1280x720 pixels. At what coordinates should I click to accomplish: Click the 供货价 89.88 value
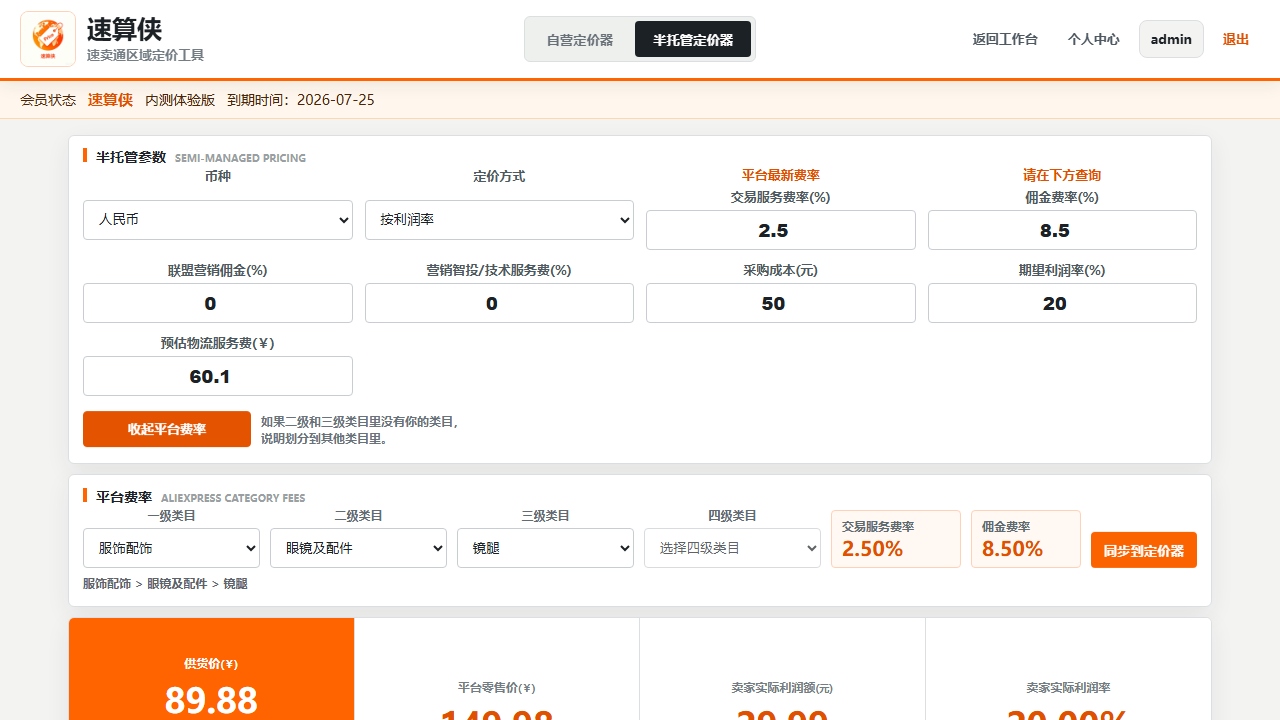point(211,700)
